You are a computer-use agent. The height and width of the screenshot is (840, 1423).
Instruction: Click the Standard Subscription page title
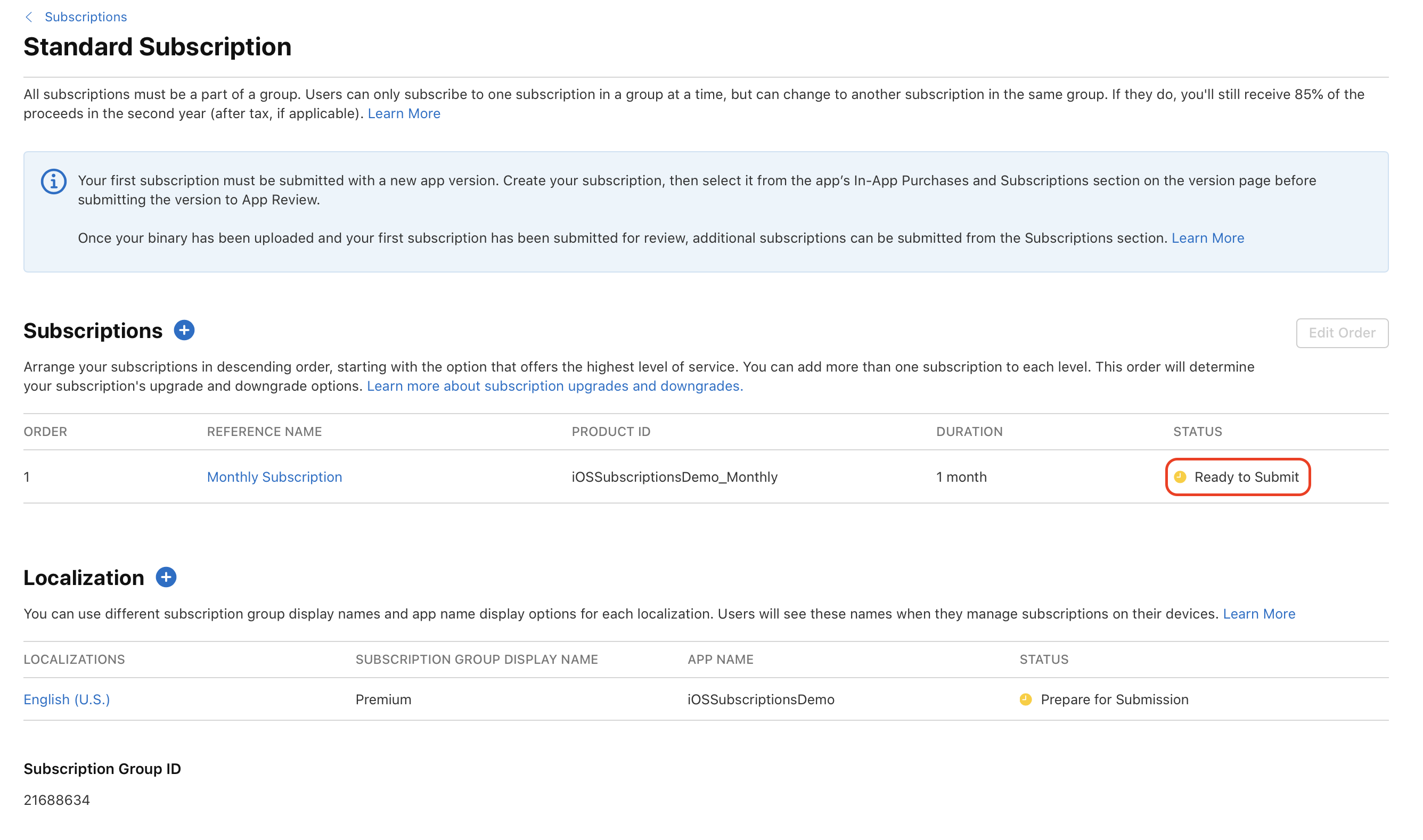158,47
